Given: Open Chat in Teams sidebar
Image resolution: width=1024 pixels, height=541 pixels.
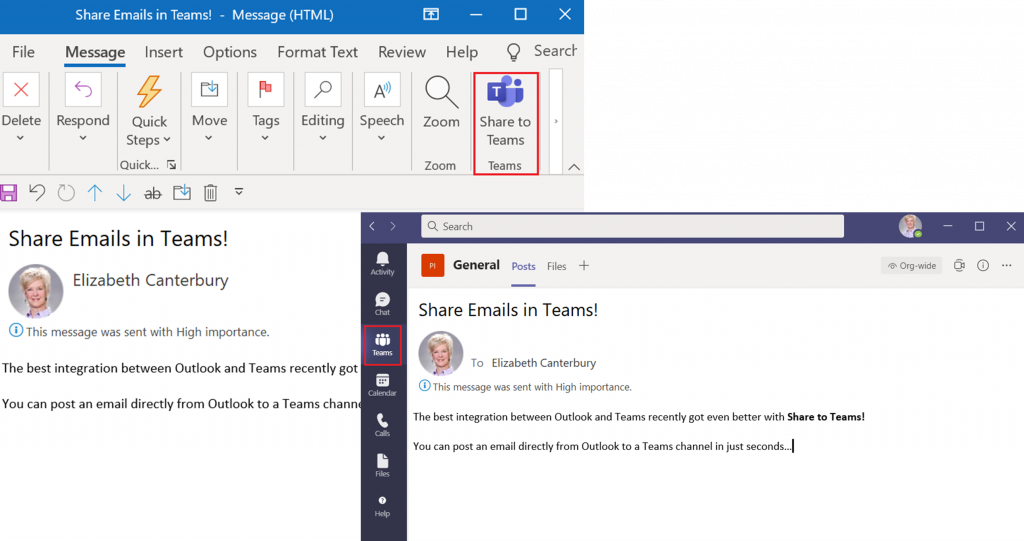Looking at the screenshot, I should click(x=383, y=304).
